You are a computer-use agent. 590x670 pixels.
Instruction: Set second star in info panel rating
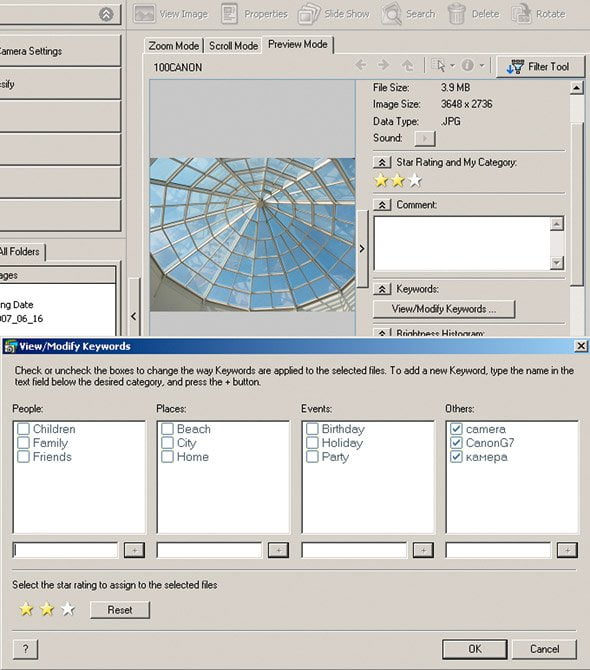[x=398, y=181]
